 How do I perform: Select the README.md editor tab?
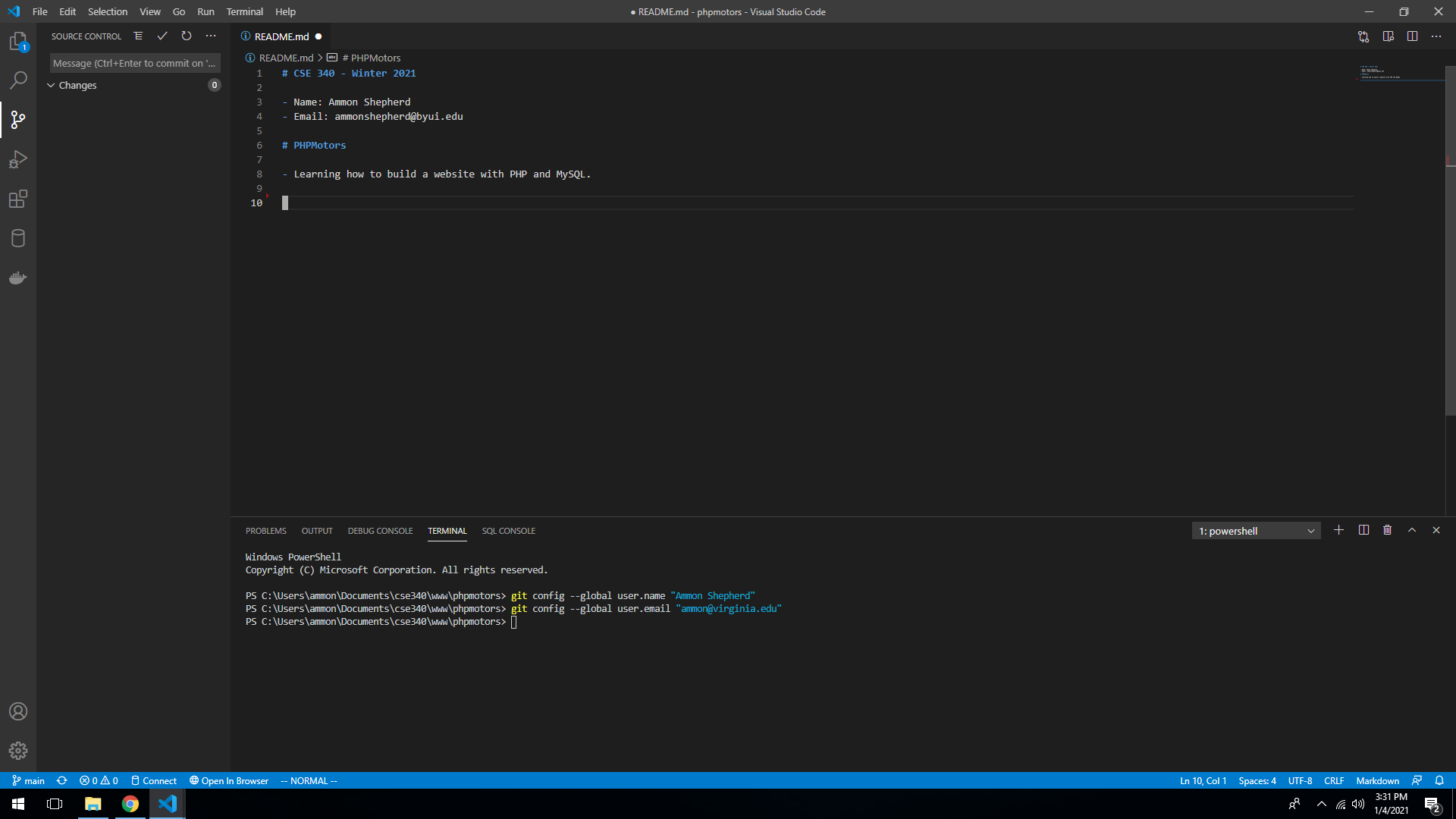(281, 36)
